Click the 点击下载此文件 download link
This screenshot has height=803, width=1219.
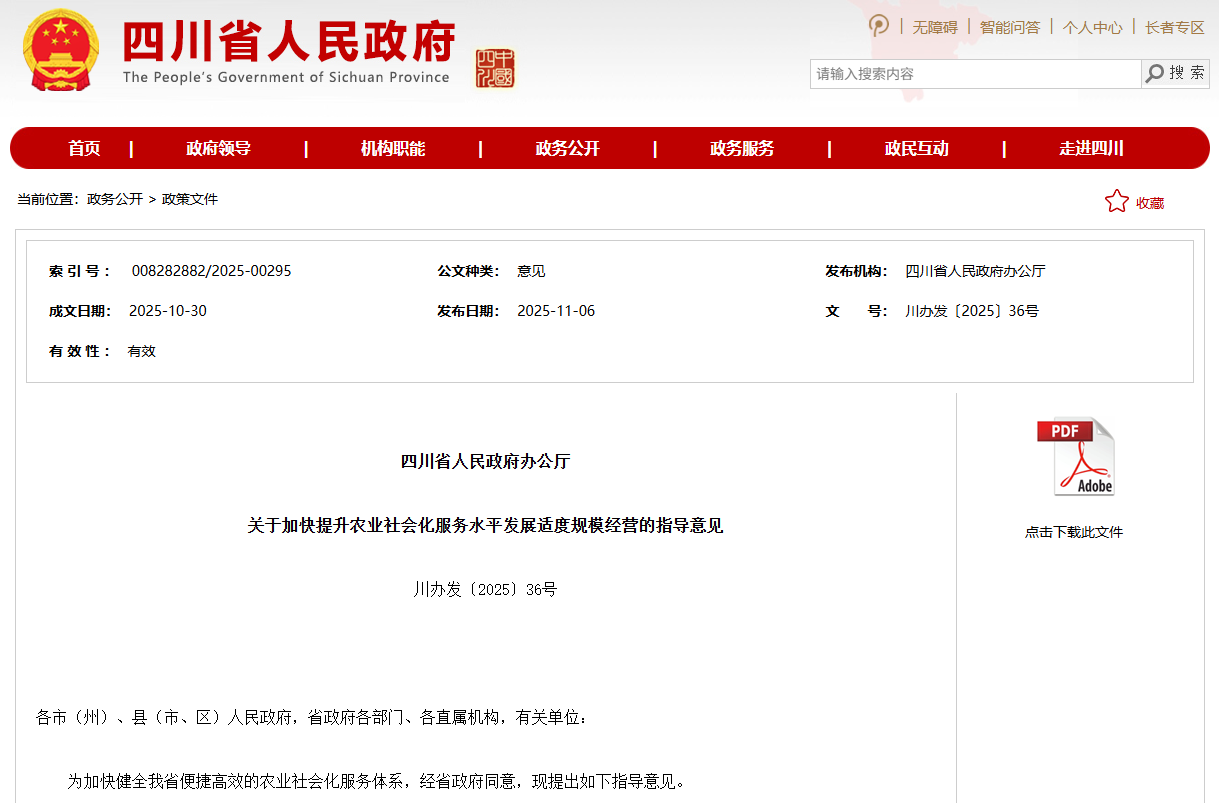[1074, 532]
